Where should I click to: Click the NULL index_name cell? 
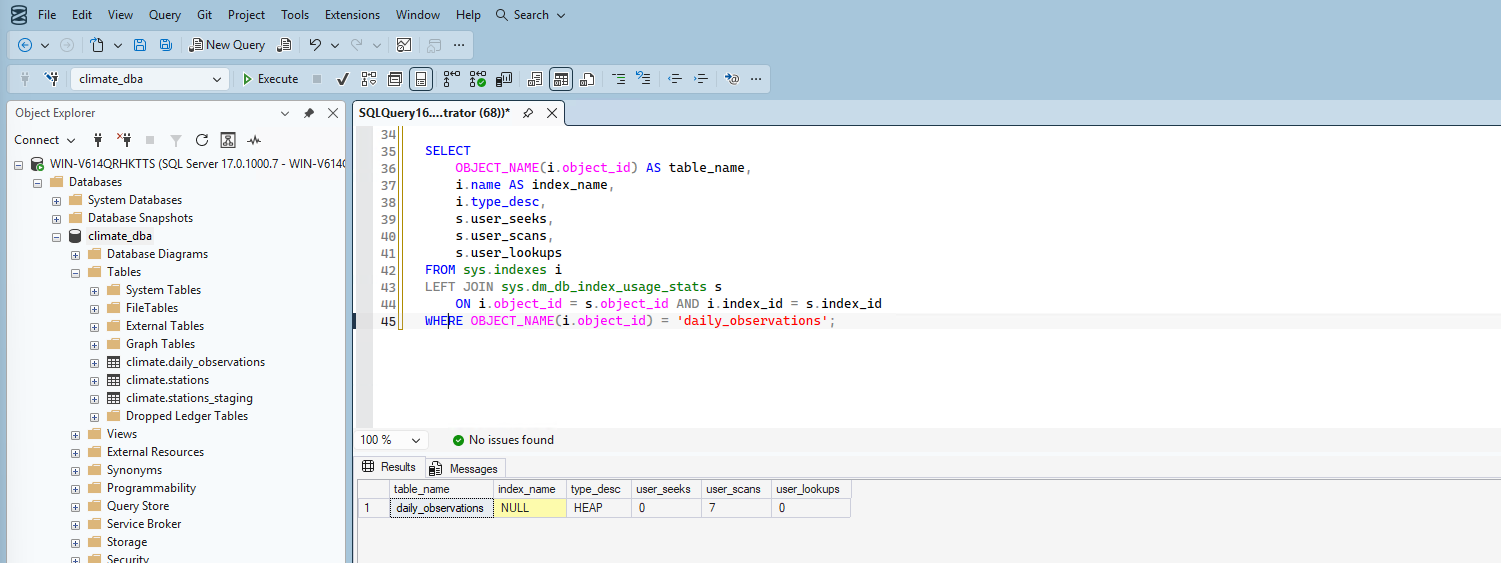[x=529, y=508]
